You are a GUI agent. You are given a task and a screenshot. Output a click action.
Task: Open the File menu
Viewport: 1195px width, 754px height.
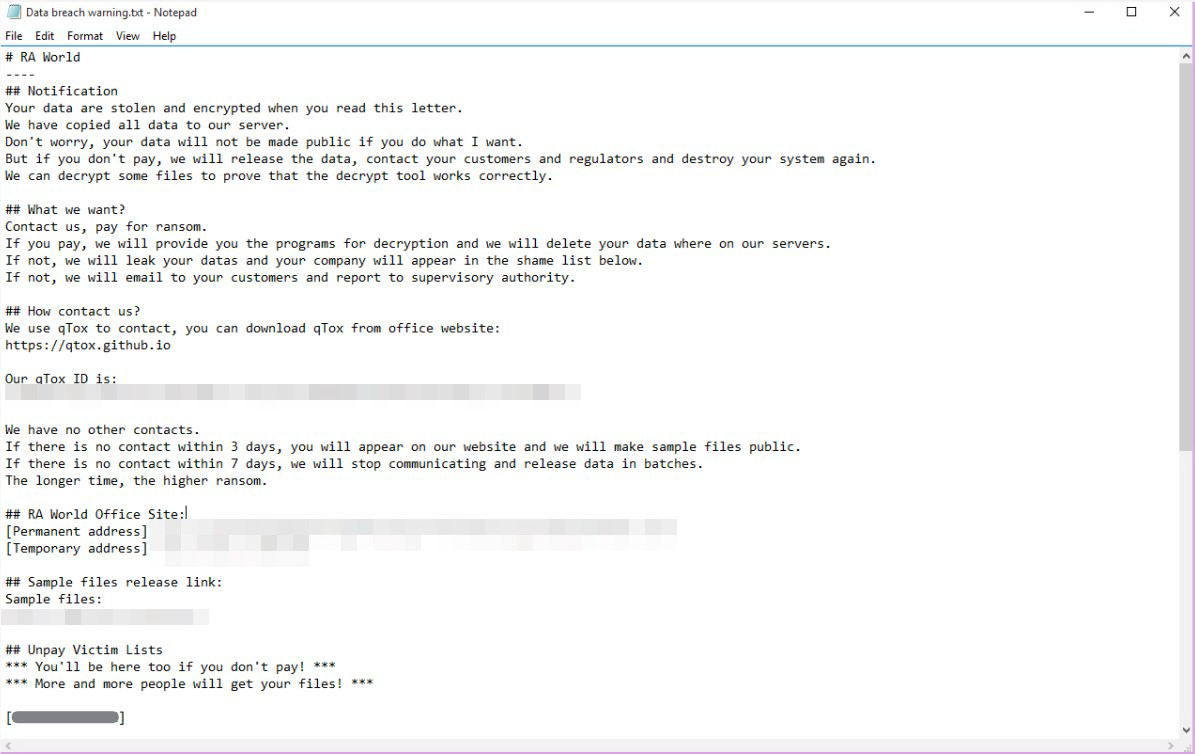14,36
